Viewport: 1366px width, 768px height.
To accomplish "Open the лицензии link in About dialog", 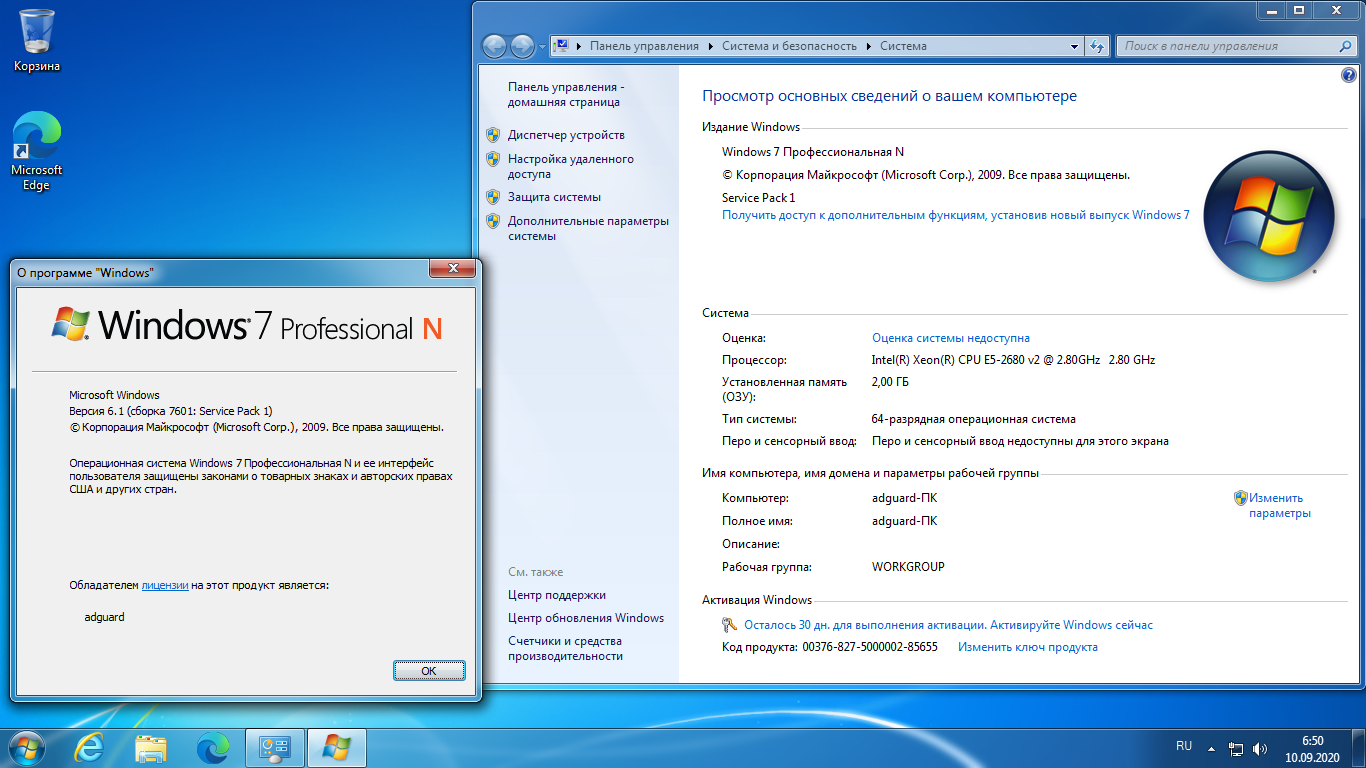I will click(x=165, y=585).
